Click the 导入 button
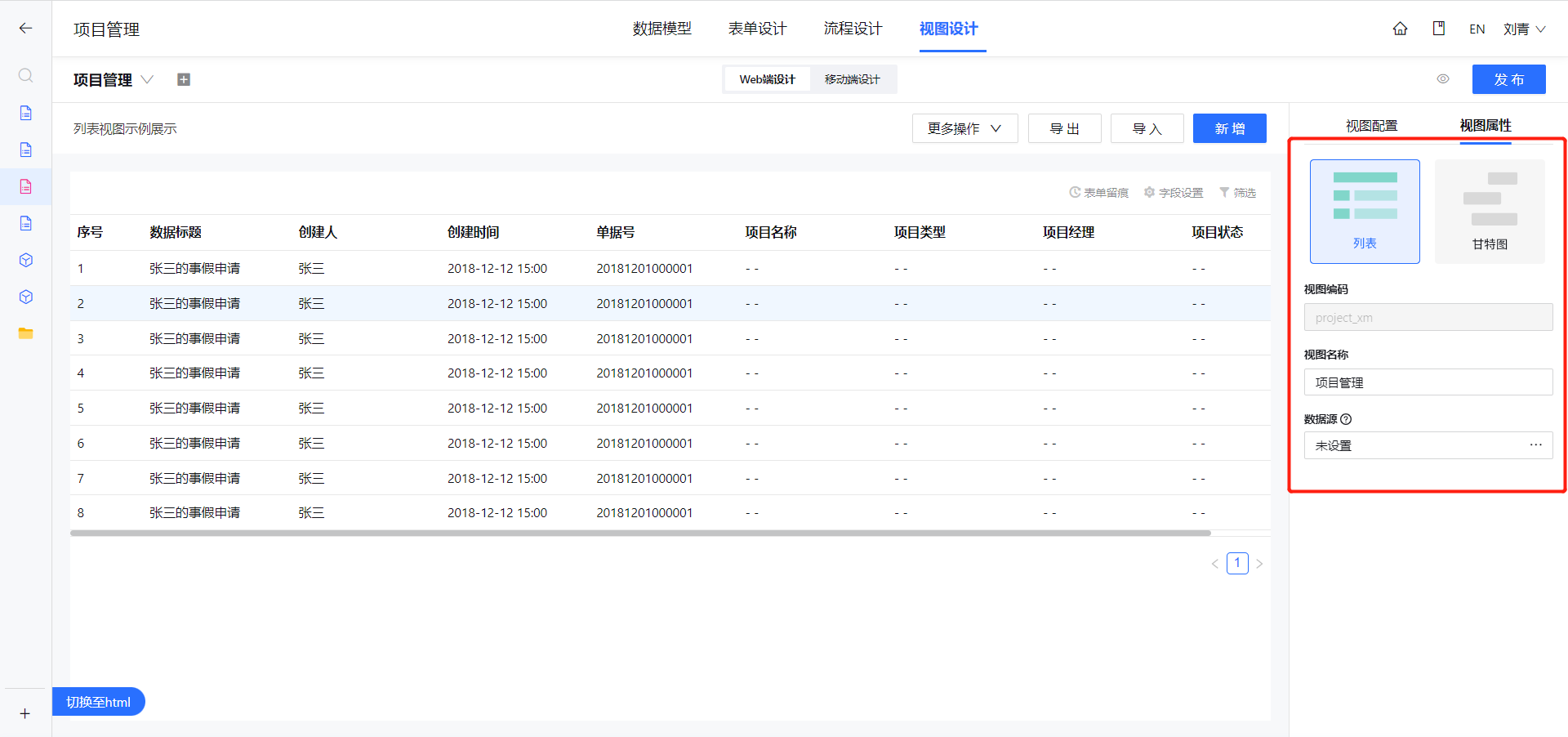The width and height of the screenshot is (1568, 737). click(x=1147, y=128)
